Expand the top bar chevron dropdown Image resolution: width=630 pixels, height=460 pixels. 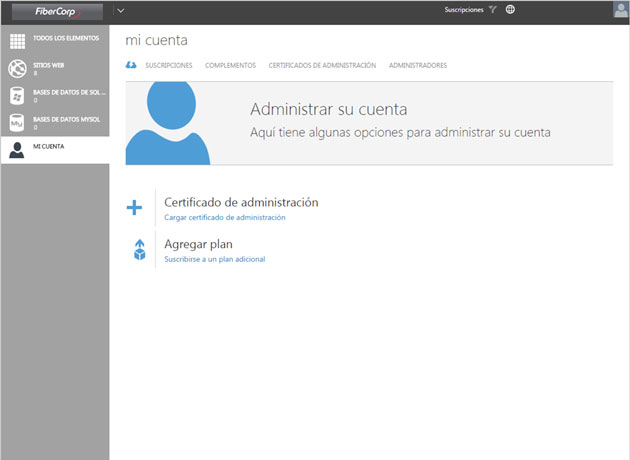(x=120, y=10)
